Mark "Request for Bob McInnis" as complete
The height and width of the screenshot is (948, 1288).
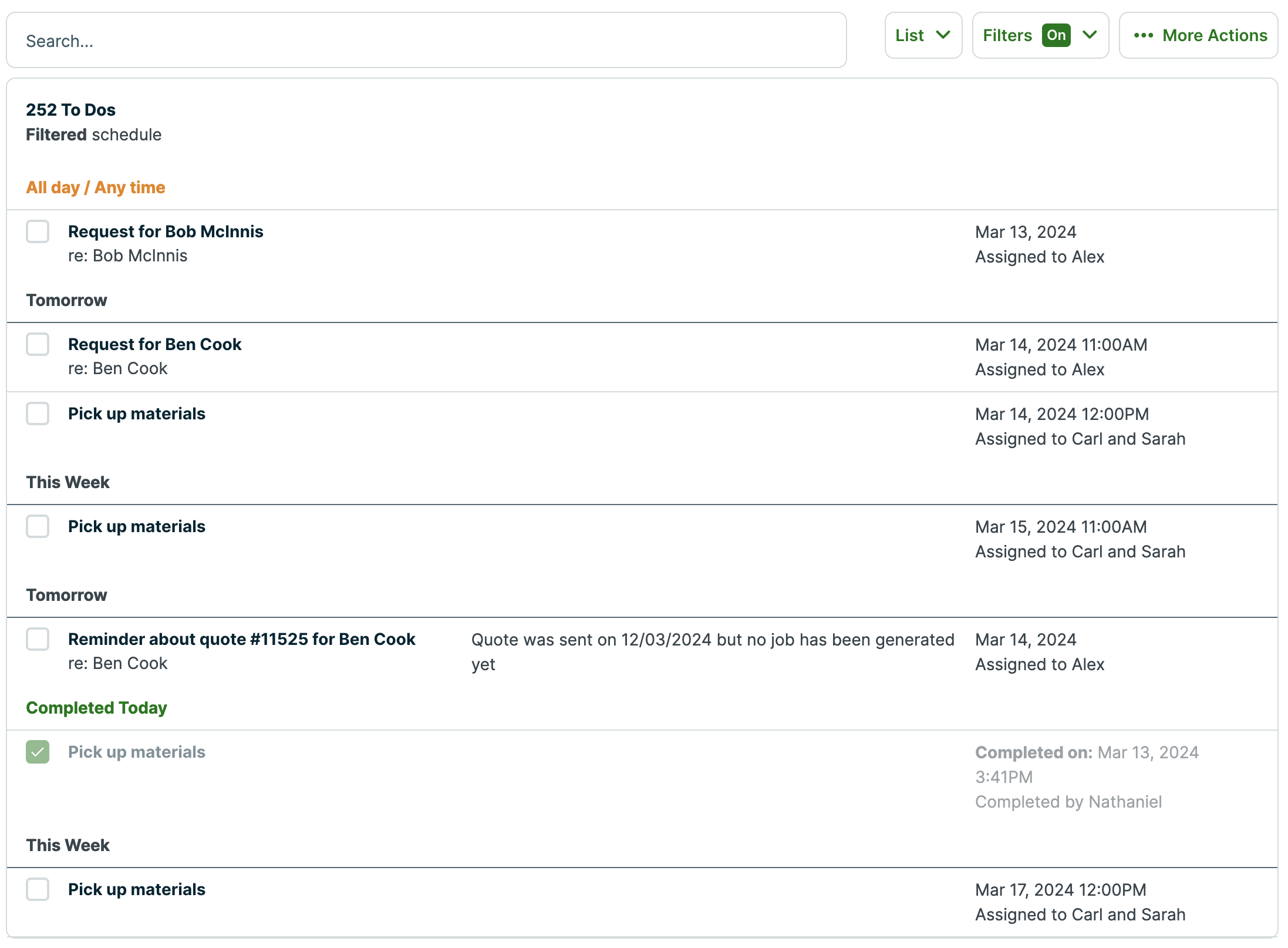(x=38, y=231)
